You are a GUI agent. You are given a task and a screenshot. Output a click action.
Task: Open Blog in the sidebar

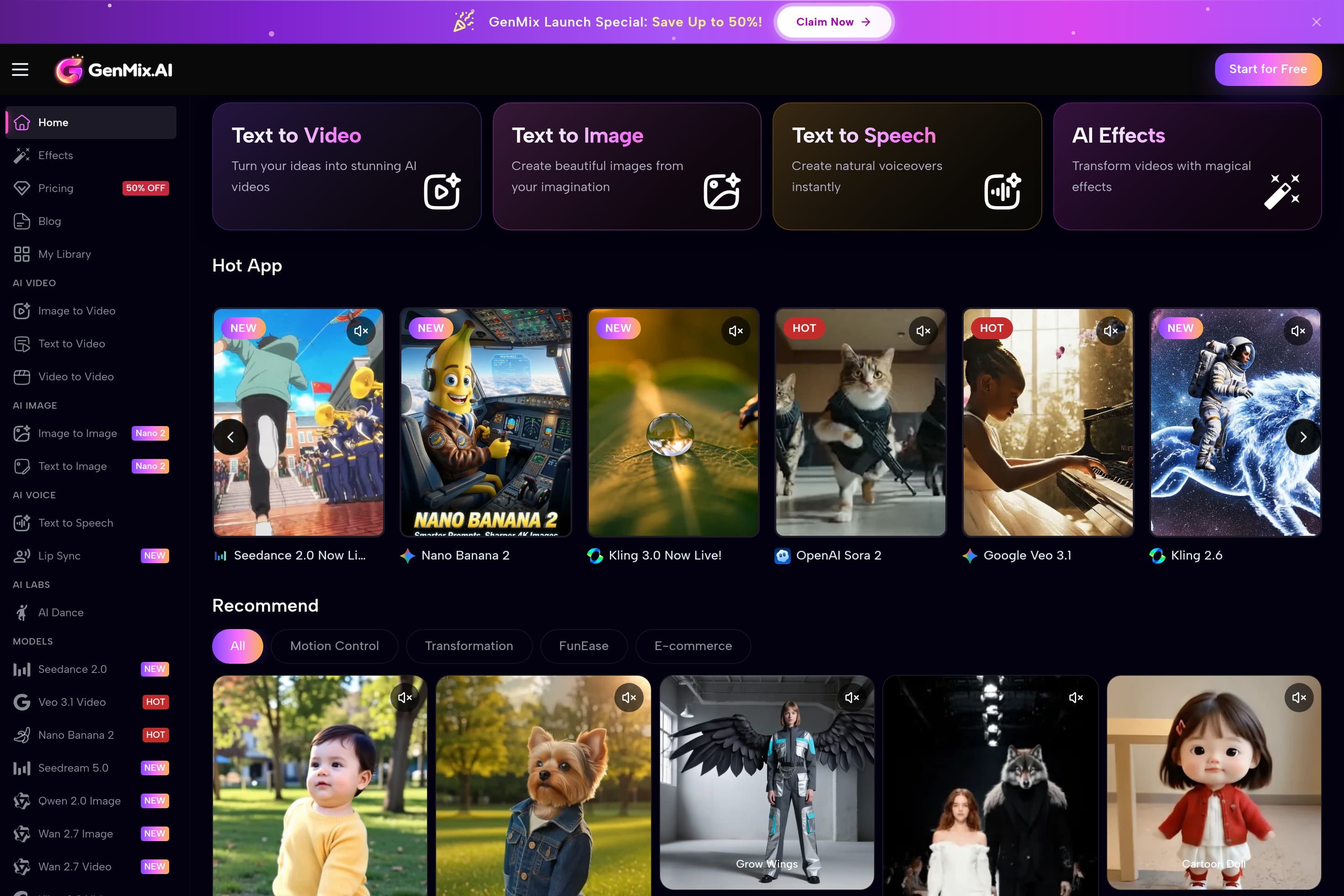coord(91,221)
